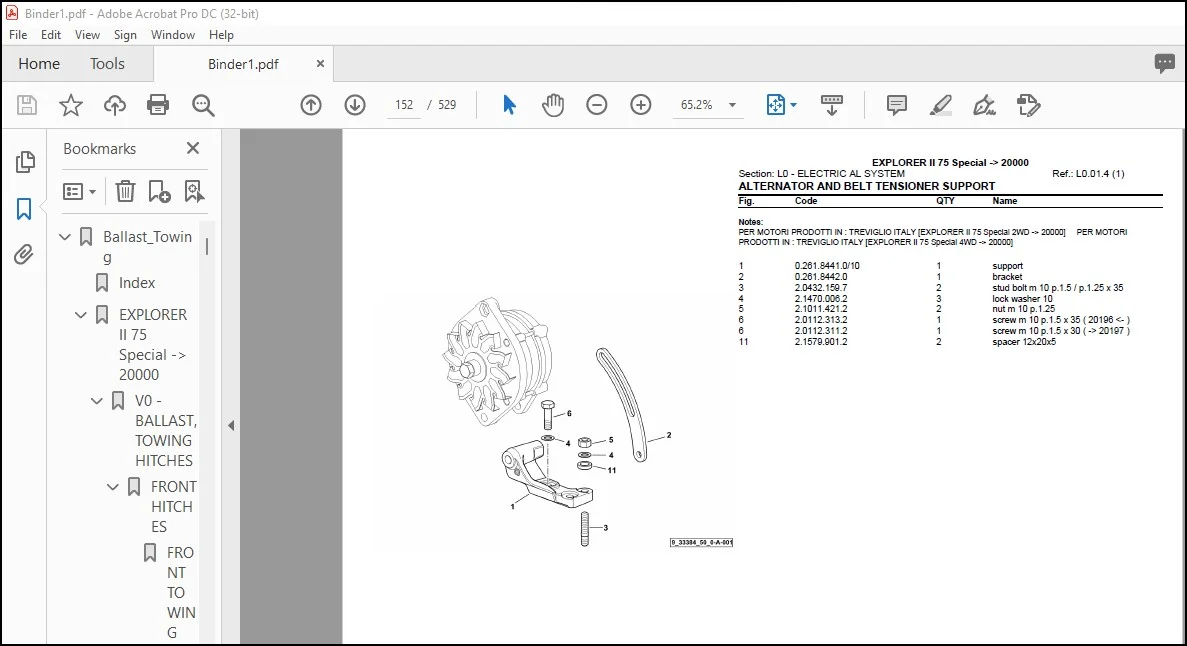The height and width of the screenshot is (646, 1187).
Task: Select the Highlight text tool
Action: pyautogui.click(x=940, y=105)
